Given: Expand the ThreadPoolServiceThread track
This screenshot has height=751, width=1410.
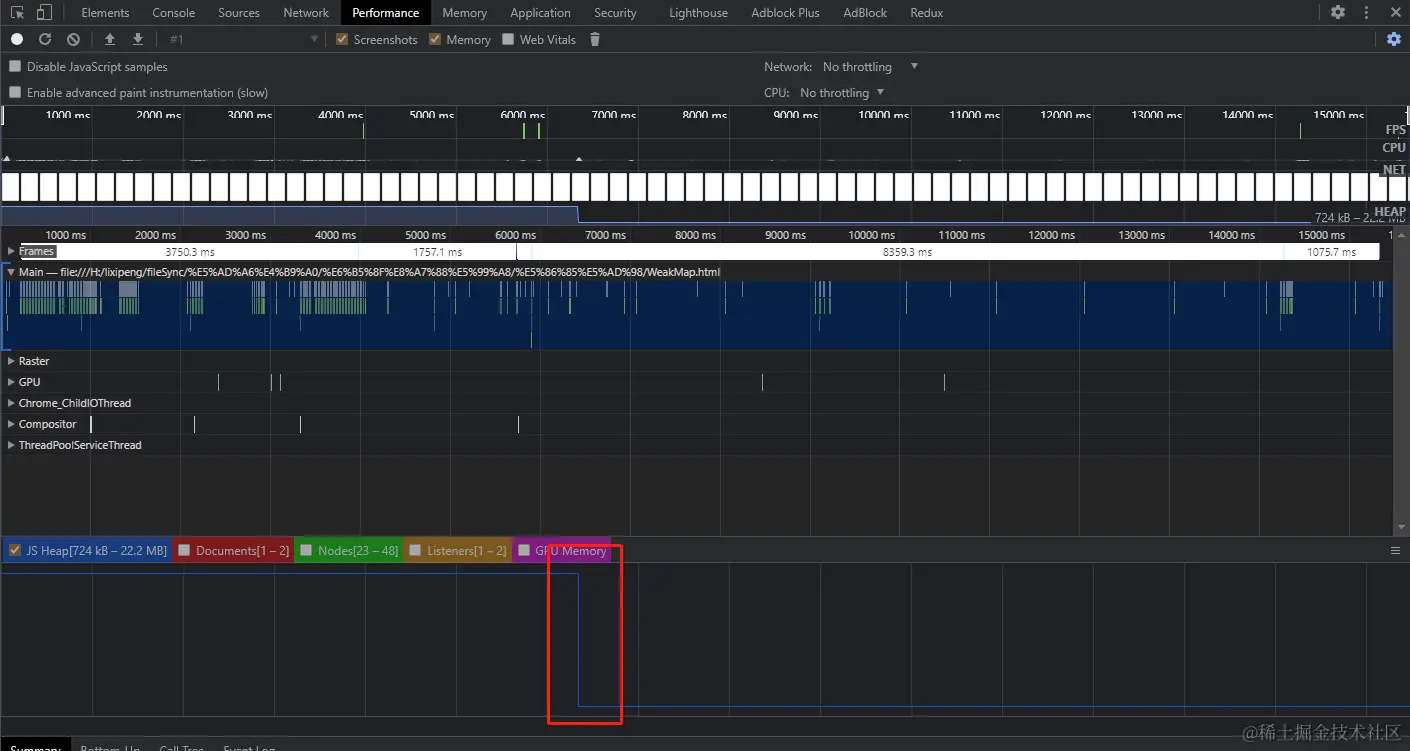Looking at the screenshot, I should click(x=11, y=445).
